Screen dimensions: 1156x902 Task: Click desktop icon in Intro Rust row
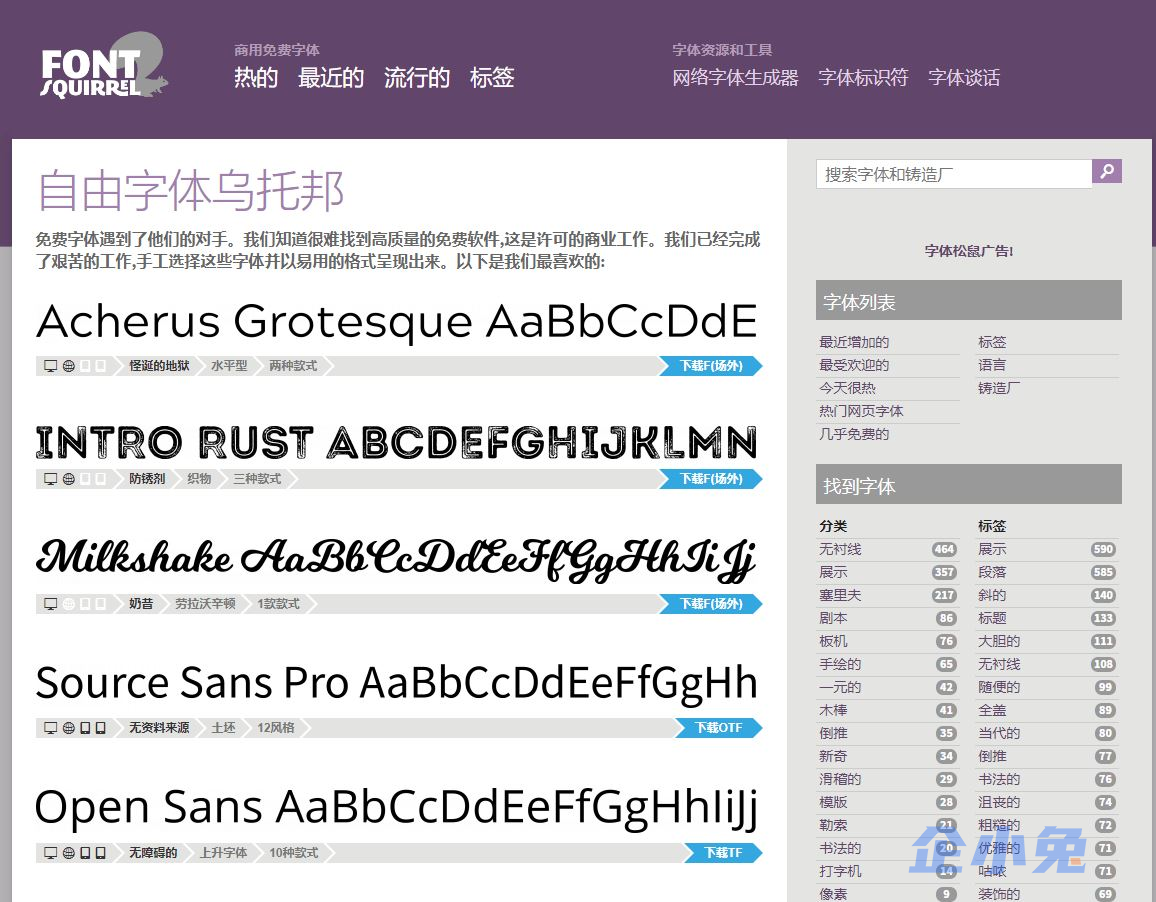pyautogui.click(x=51, y=479)
